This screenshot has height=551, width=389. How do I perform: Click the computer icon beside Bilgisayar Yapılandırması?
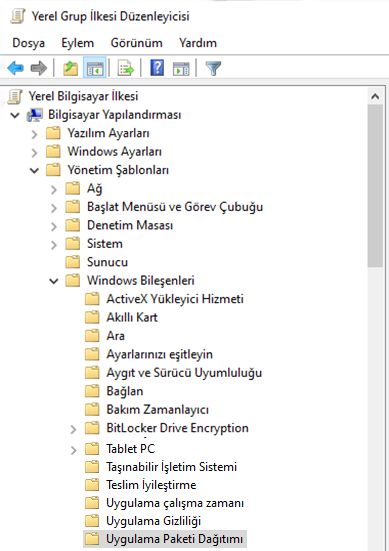tap(35, 115)
